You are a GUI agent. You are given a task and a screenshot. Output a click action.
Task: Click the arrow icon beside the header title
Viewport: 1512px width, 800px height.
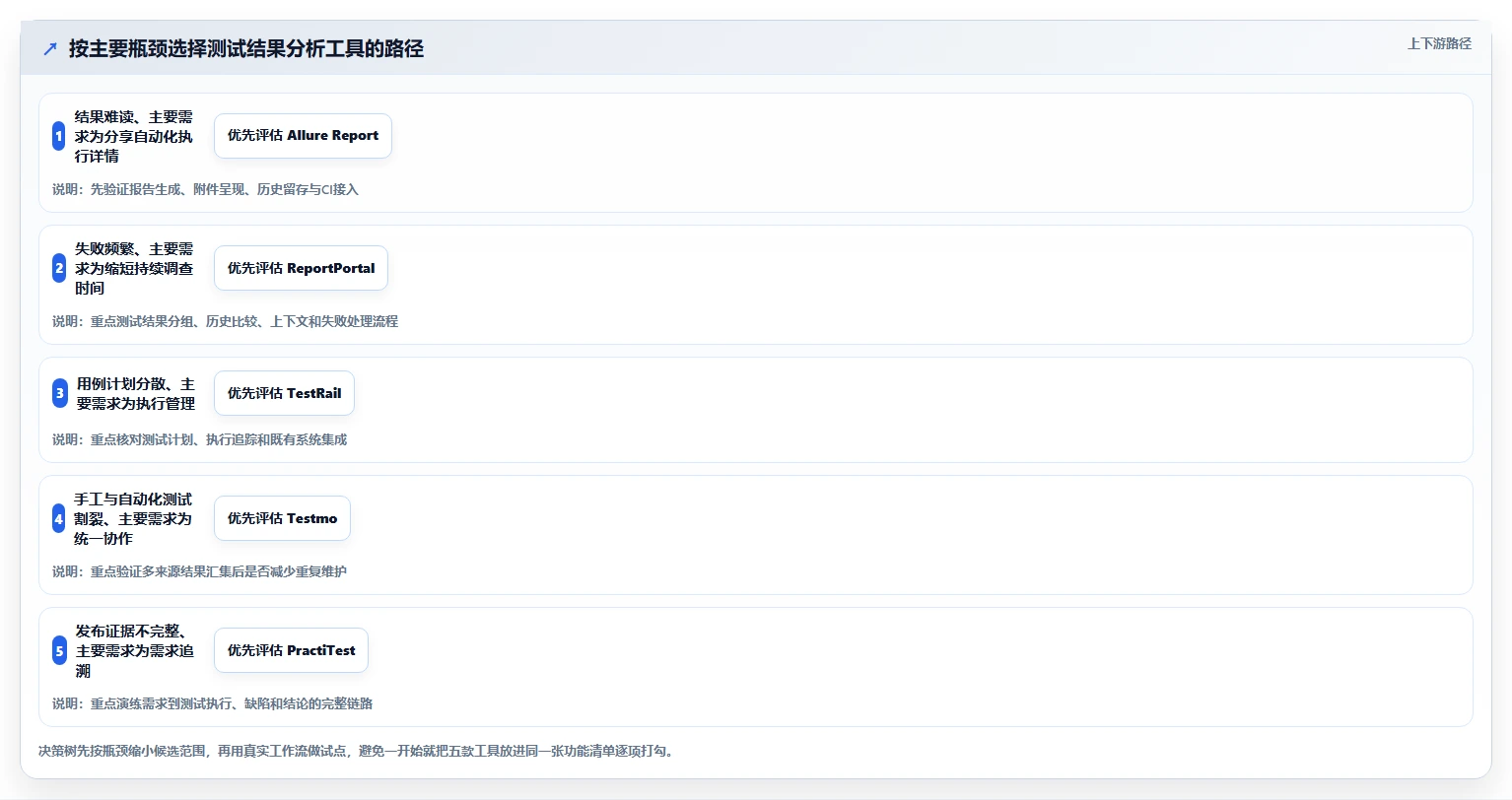50,49
